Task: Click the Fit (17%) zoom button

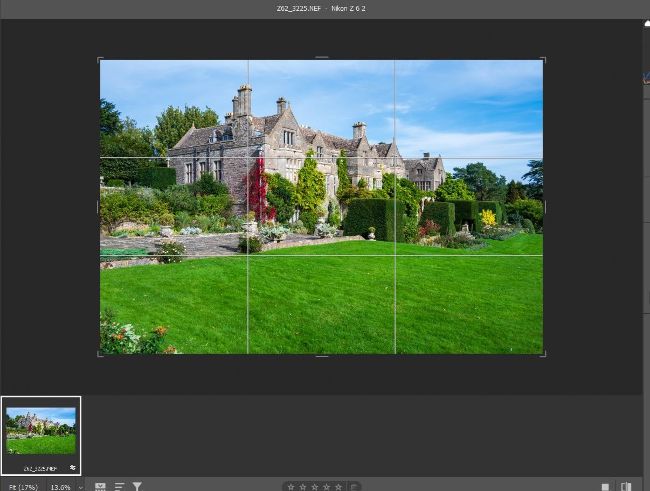Action: pyautogui.click(x=22, y=487)
